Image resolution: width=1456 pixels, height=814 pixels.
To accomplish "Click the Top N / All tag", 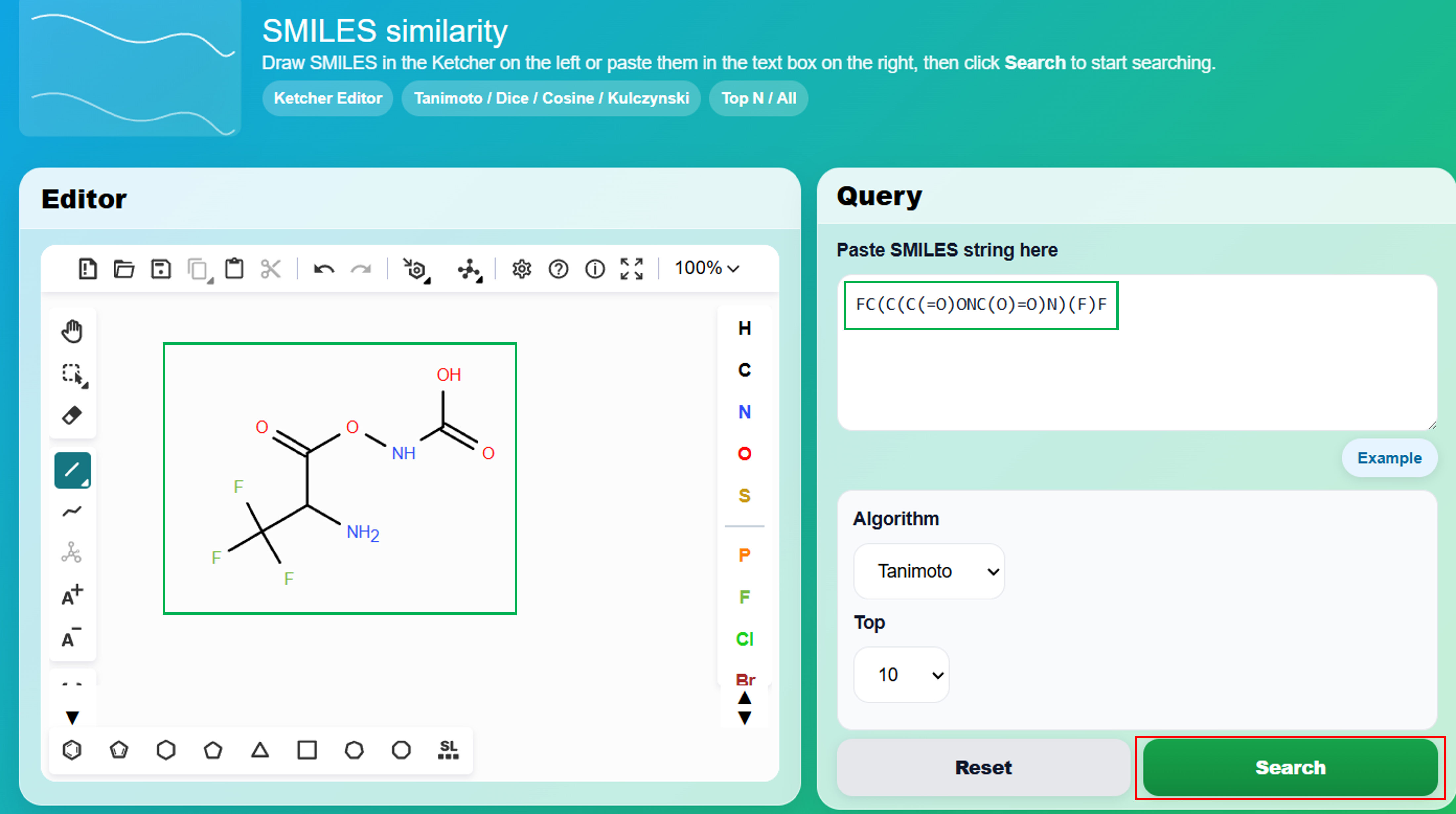I will [758, 98].
